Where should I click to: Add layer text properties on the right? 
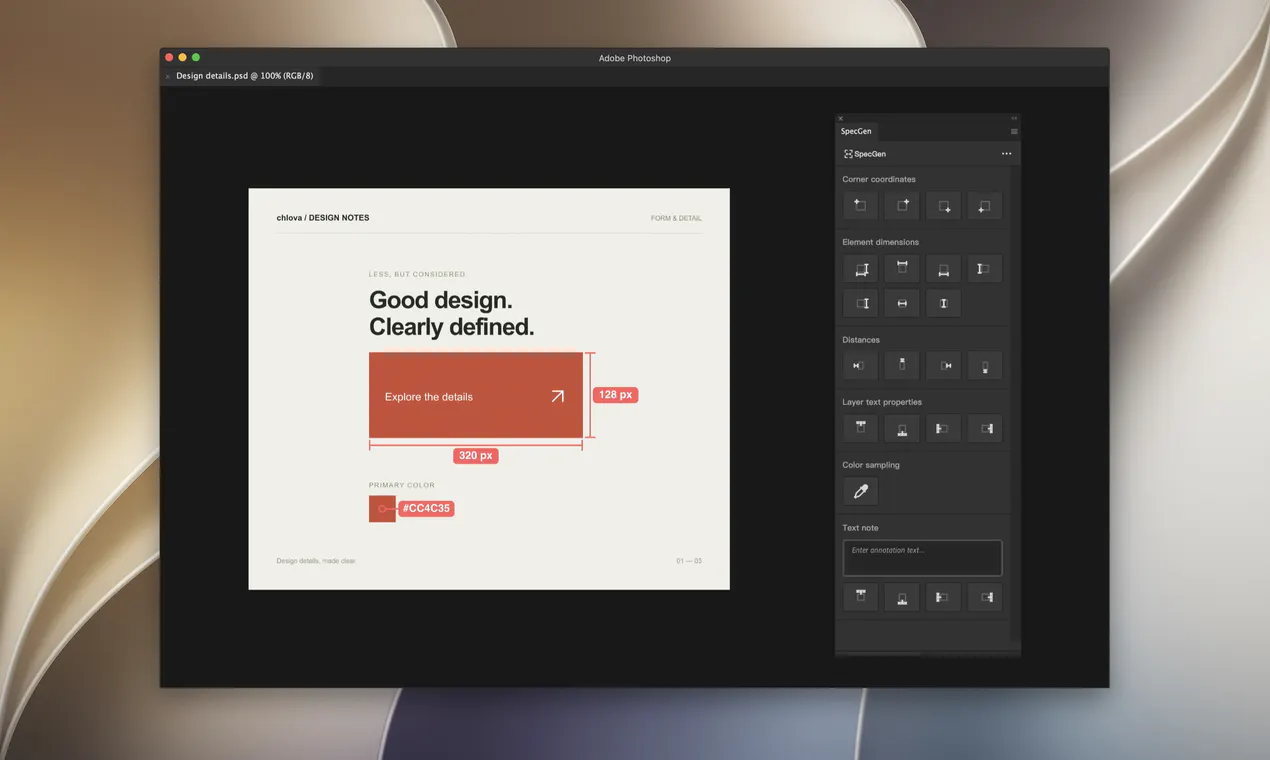pos(985,428)
